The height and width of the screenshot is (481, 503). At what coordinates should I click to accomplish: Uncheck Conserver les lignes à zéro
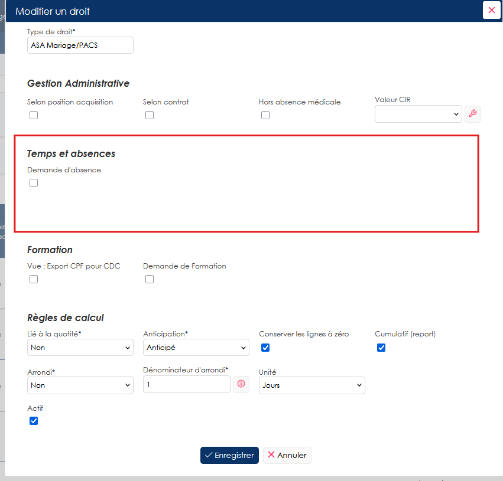coord(265,348)
